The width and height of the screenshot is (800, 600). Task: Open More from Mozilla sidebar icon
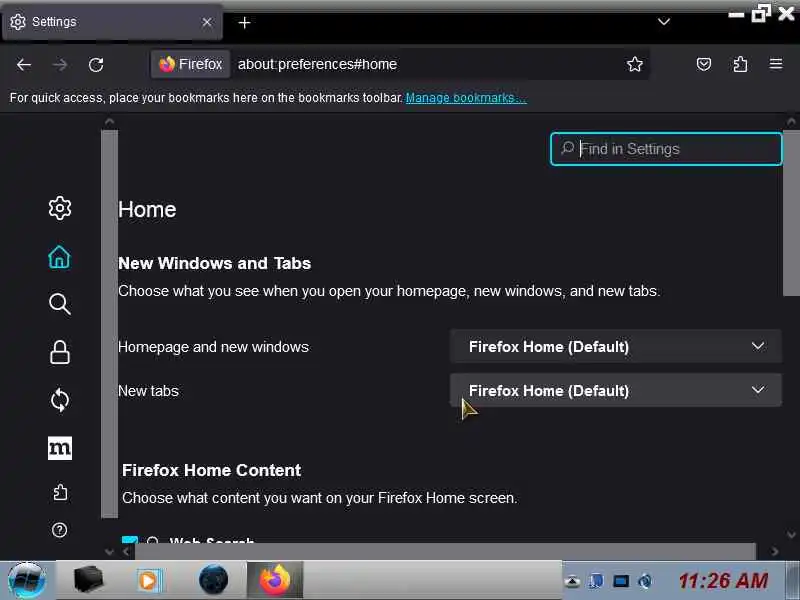click(60, 448)
